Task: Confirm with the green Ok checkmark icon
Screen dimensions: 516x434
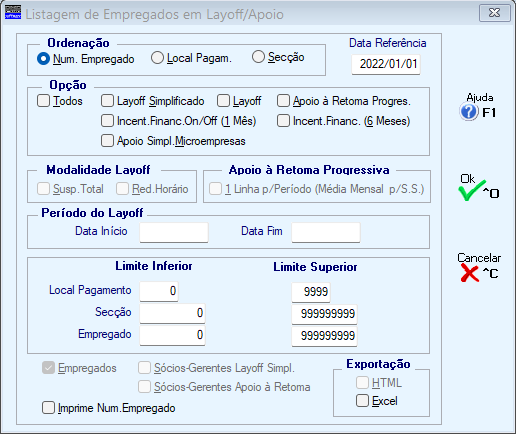Action: point(471,190)
